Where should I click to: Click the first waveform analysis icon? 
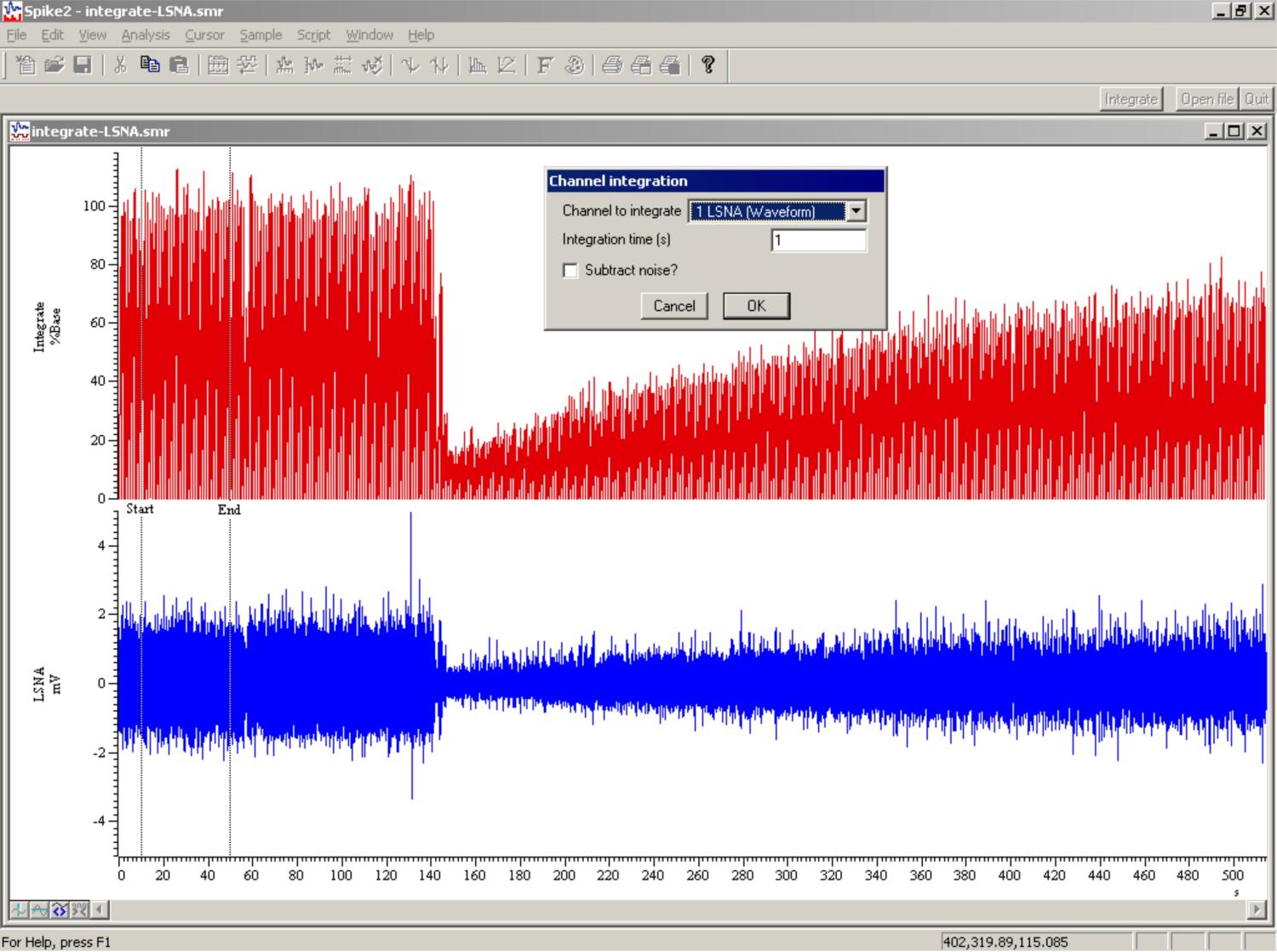285,65
